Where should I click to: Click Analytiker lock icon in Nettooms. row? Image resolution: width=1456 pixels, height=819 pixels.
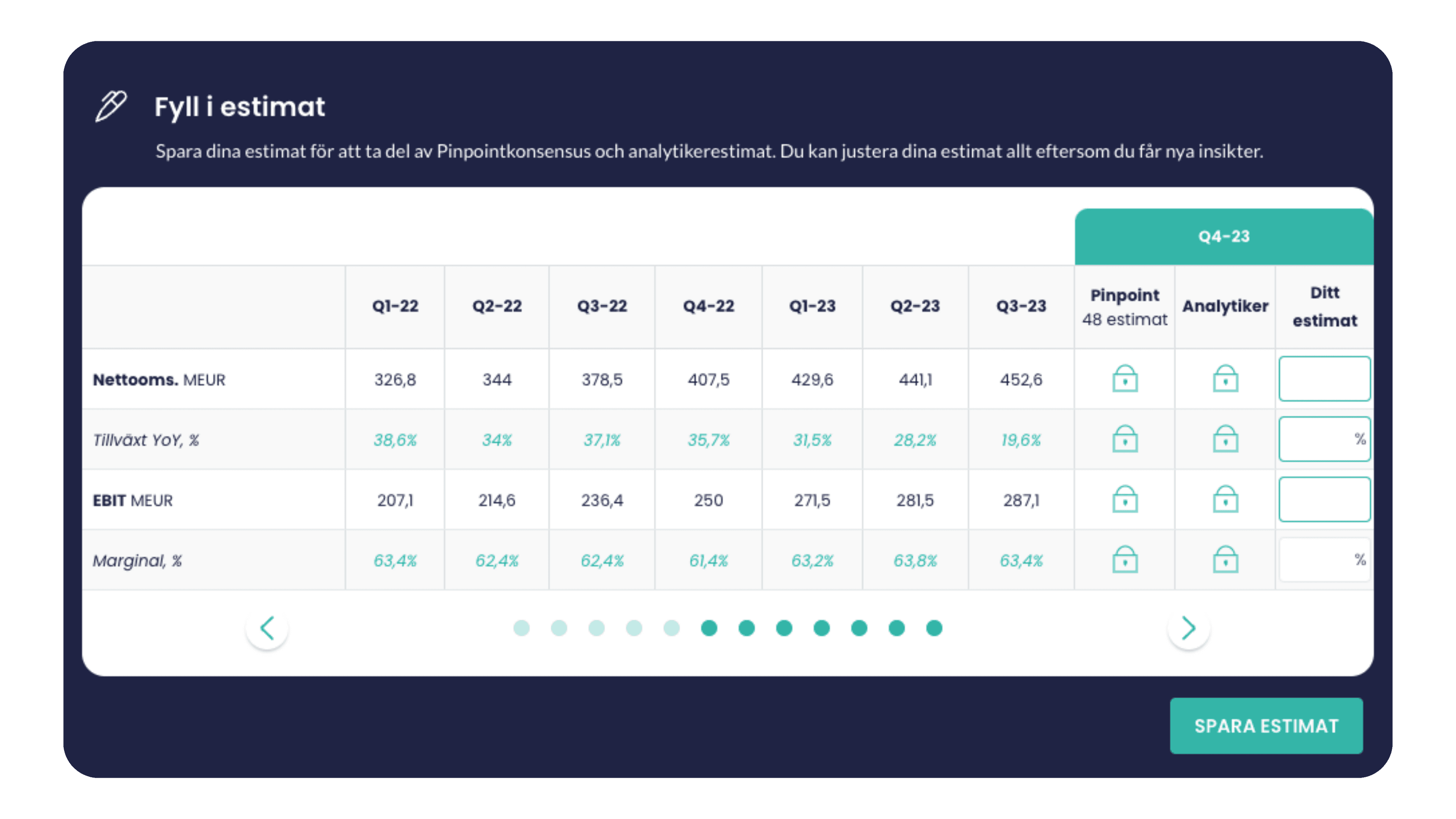[1225, 379]
